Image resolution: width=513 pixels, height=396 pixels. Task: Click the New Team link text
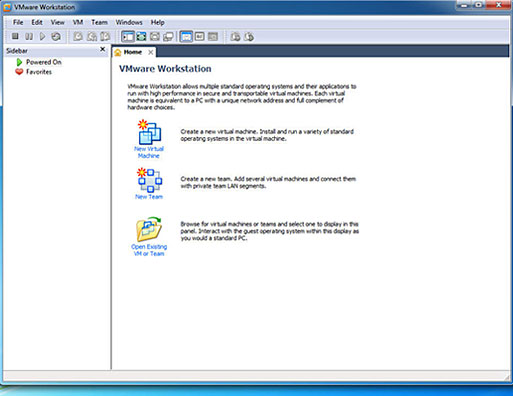pyautogui.click(x=149, y=197)
